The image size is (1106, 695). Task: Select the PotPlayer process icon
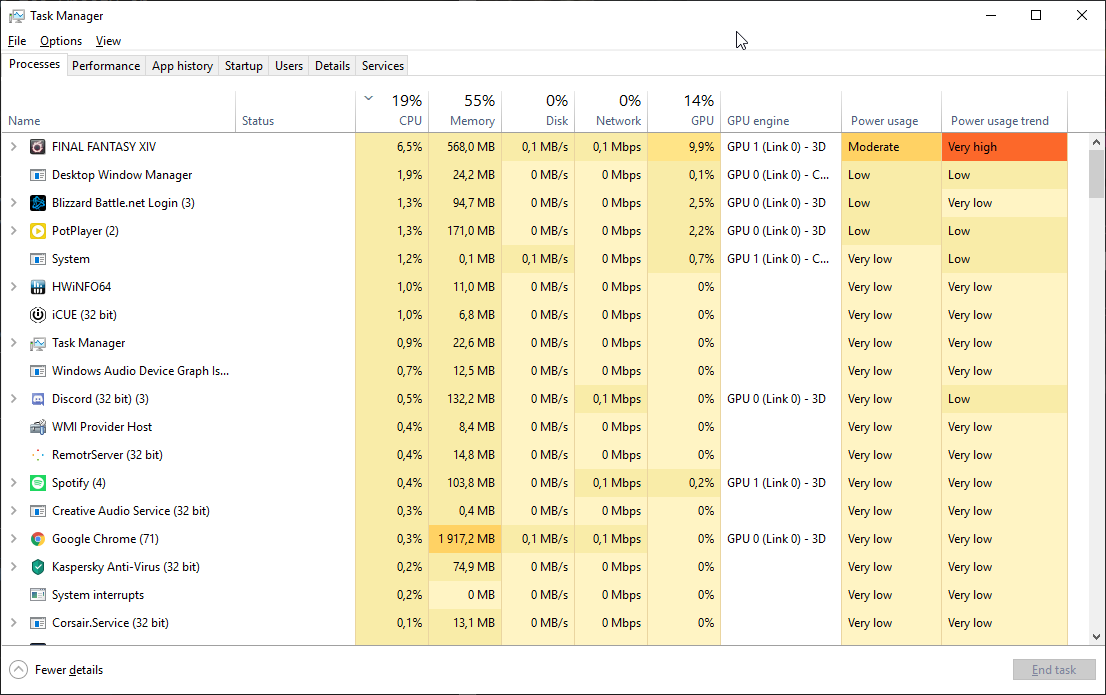[38, 231]
